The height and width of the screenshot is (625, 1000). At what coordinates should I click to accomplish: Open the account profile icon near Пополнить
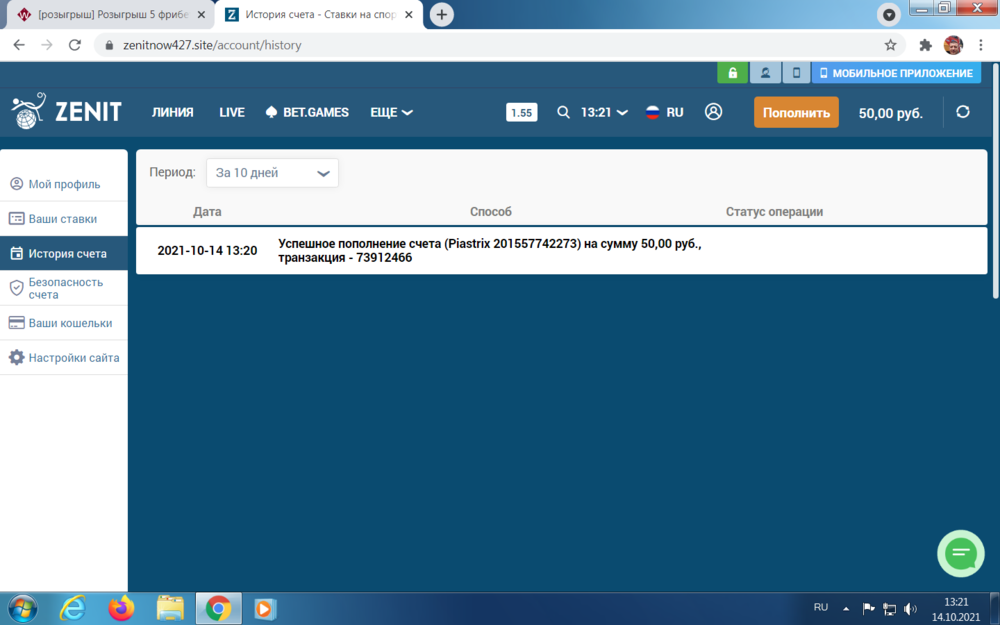click(x=713, y=112)
